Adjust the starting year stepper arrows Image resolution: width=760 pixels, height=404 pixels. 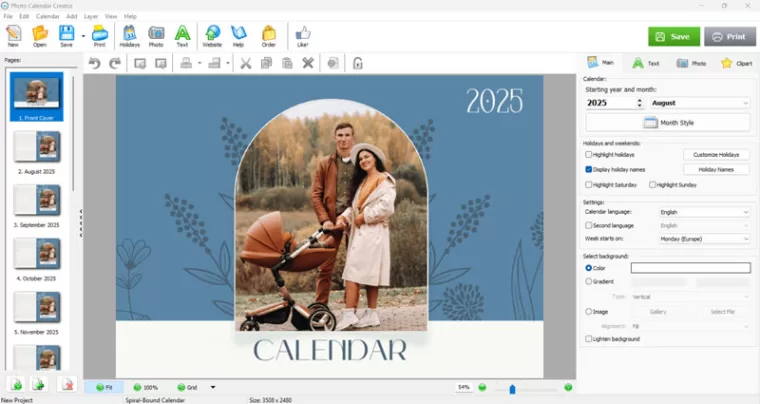coord(639,103)
